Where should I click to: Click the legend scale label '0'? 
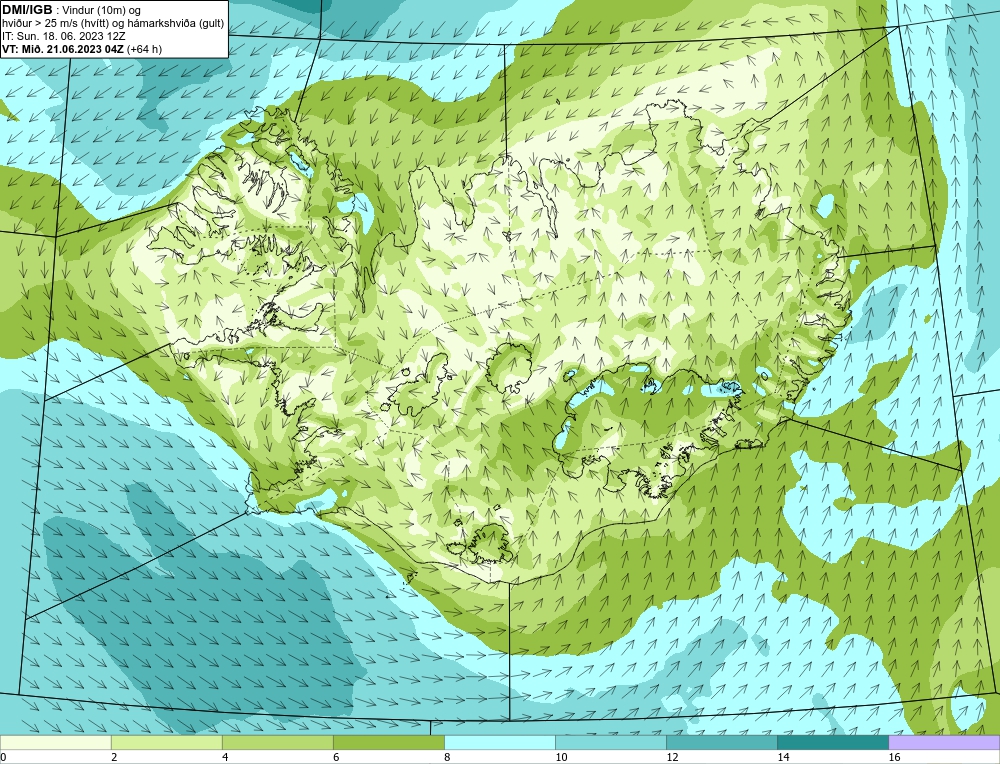[x=3, y=757]
